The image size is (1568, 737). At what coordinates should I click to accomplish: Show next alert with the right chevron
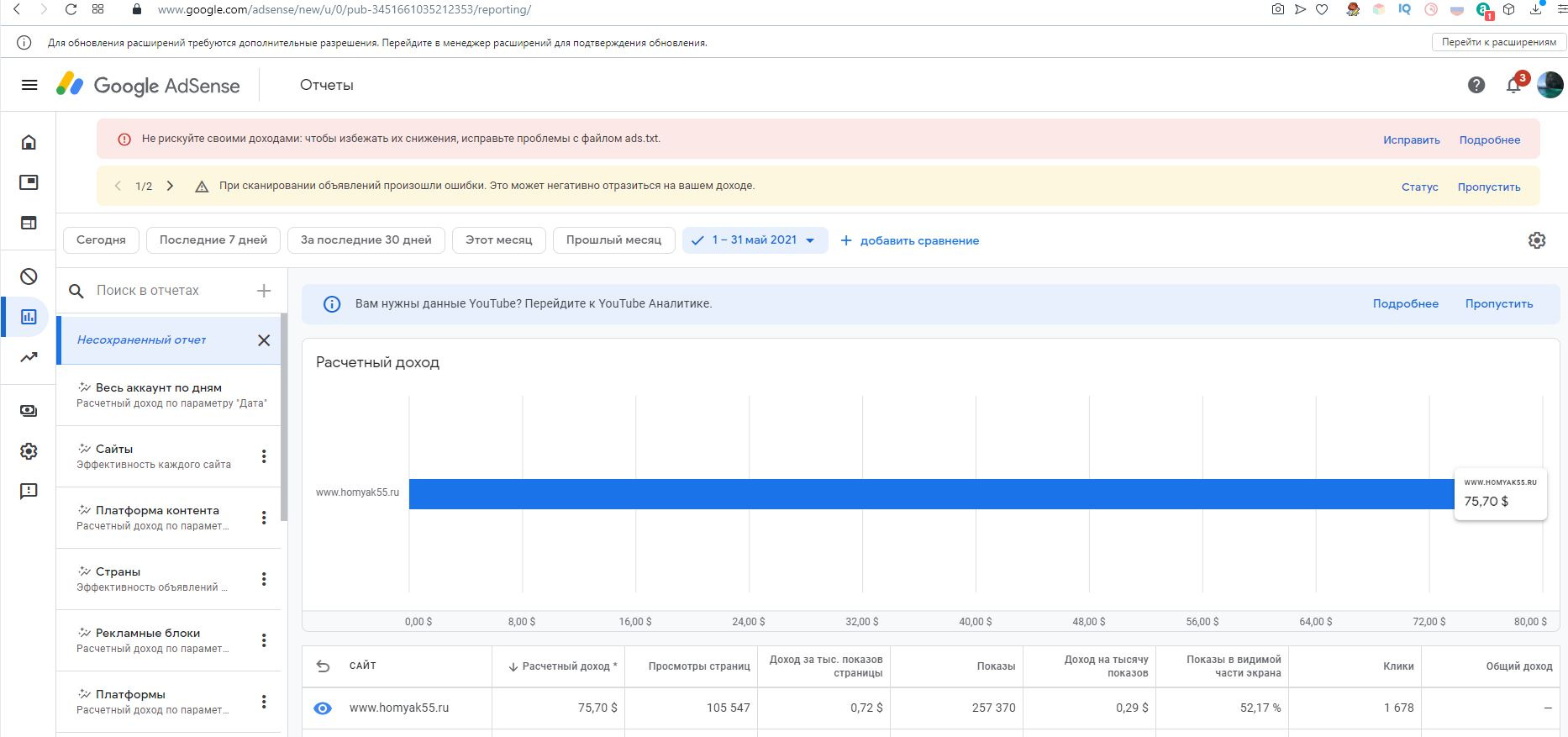pos(170,186)
